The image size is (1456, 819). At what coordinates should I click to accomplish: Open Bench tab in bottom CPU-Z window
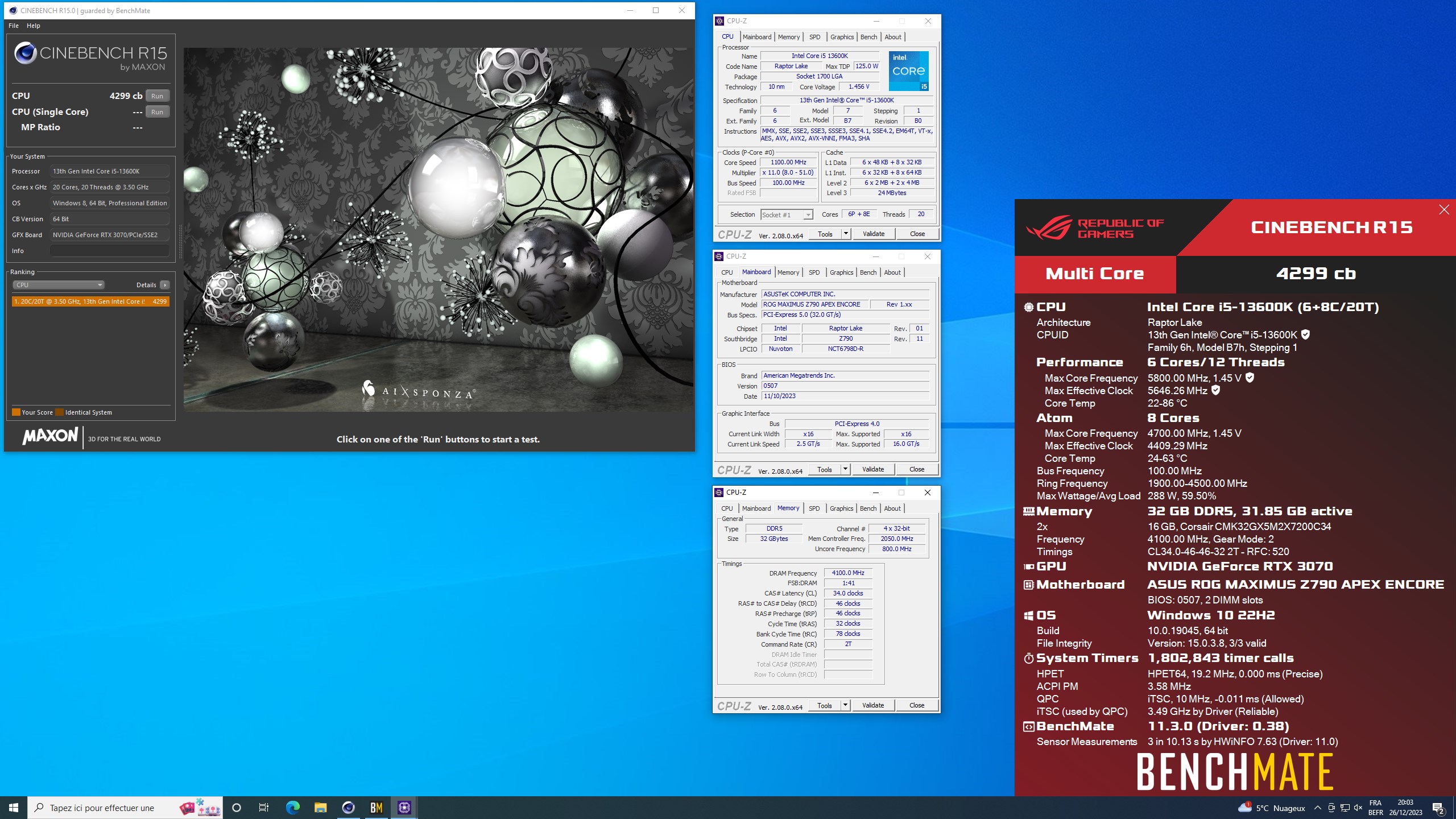868,508
